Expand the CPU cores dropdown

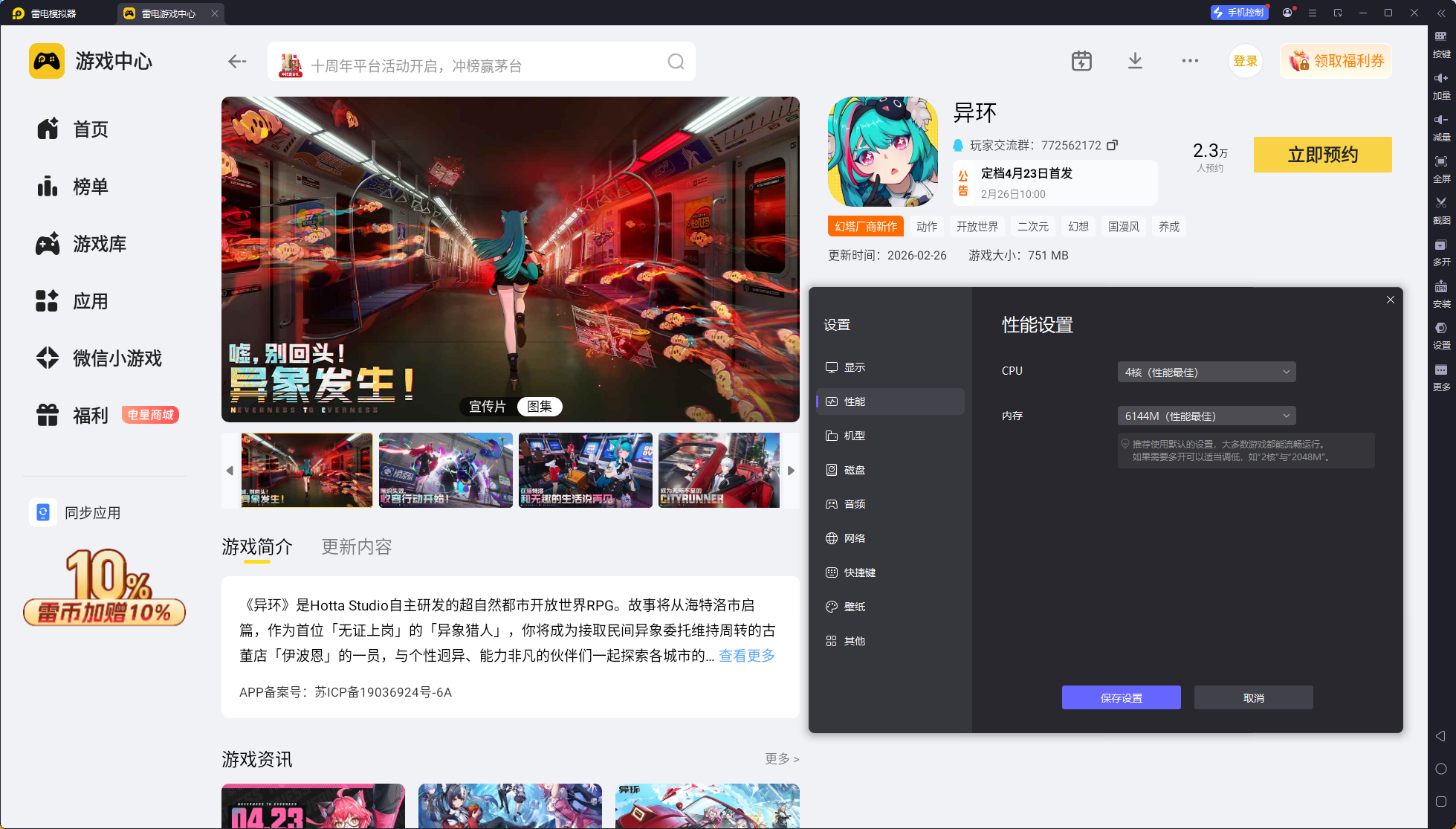(x=1206, y=372)
